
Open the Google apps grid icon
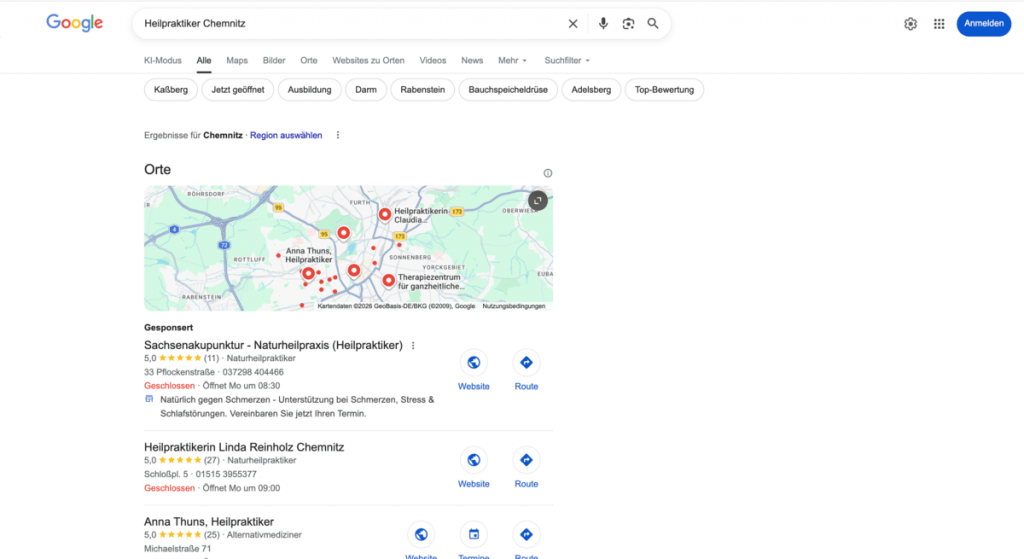tap(939, 24)
